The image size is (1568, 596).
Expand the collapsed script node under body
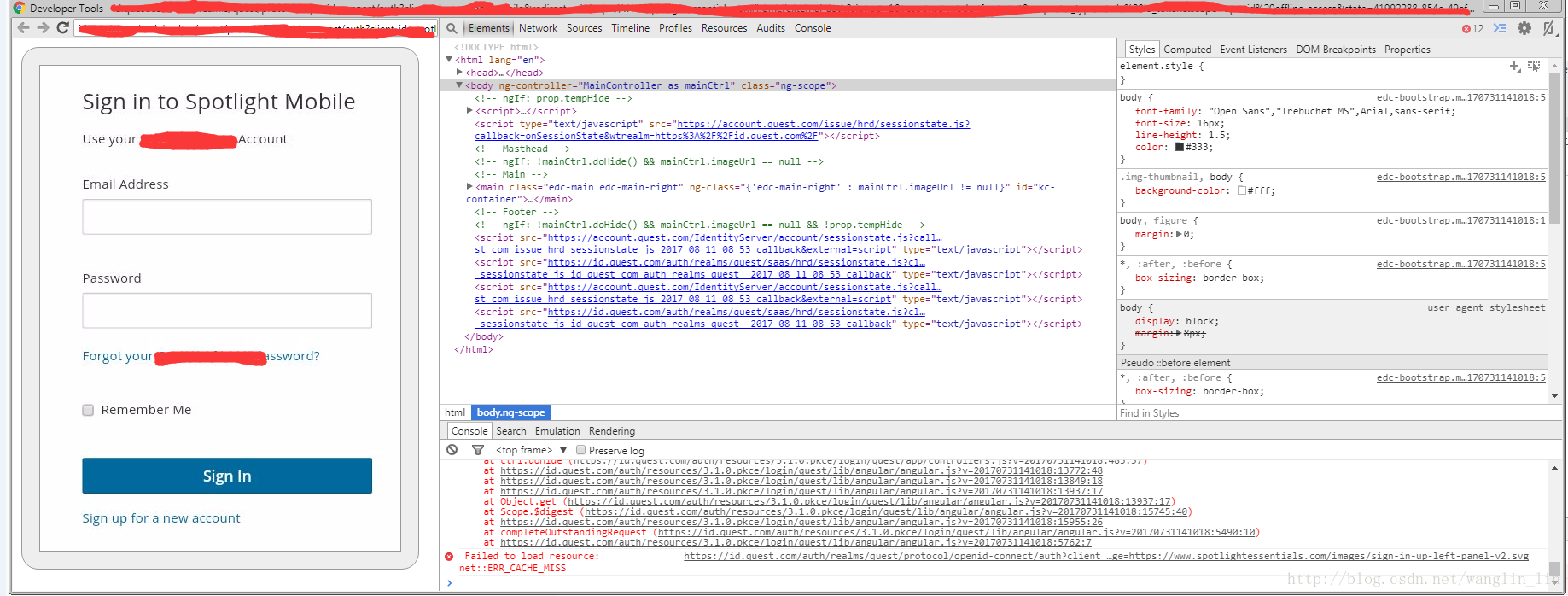tap(469, 111)
